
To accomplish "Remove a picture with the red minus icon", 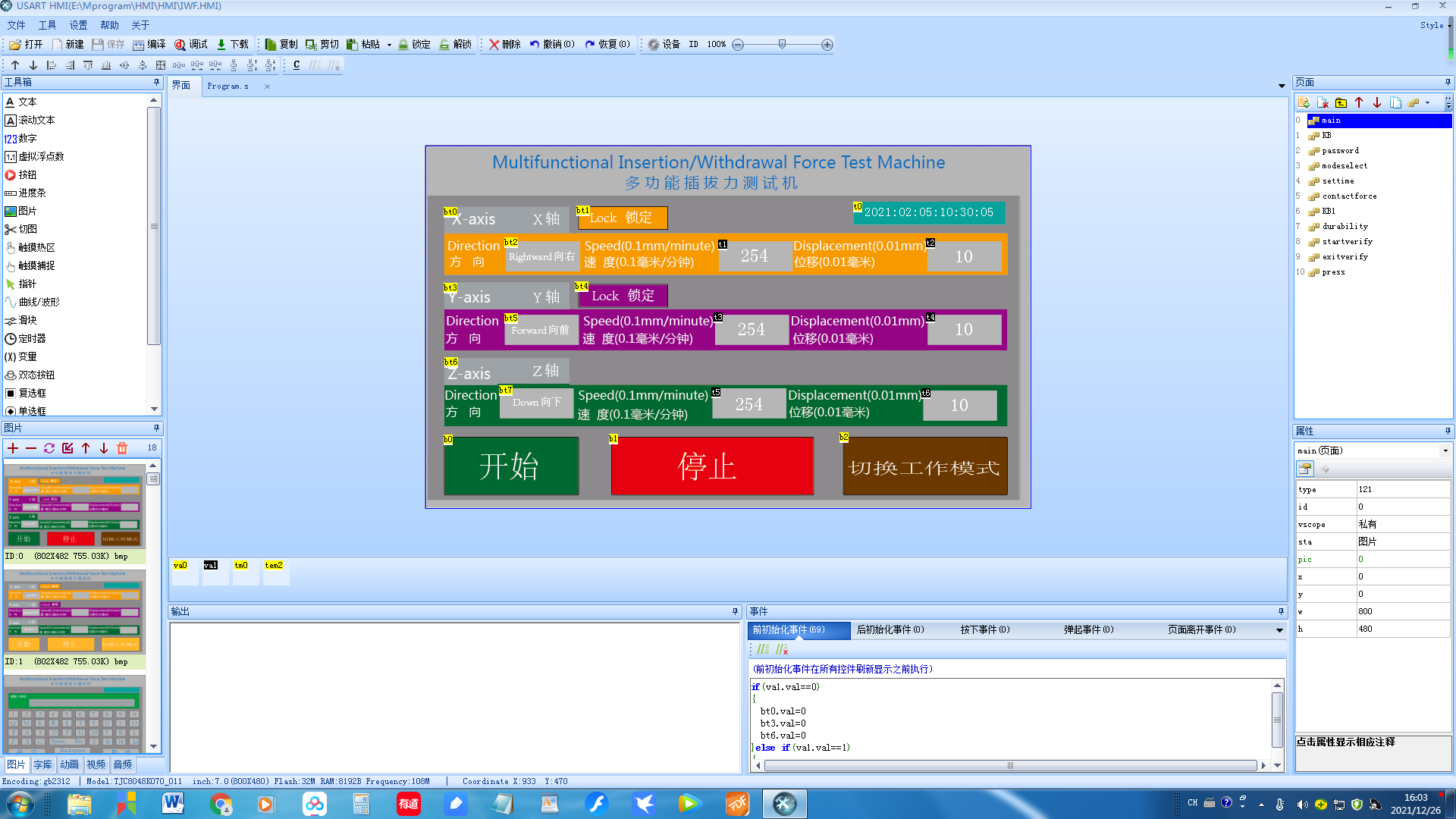I will pyautogui.click(x=31, y=448).
